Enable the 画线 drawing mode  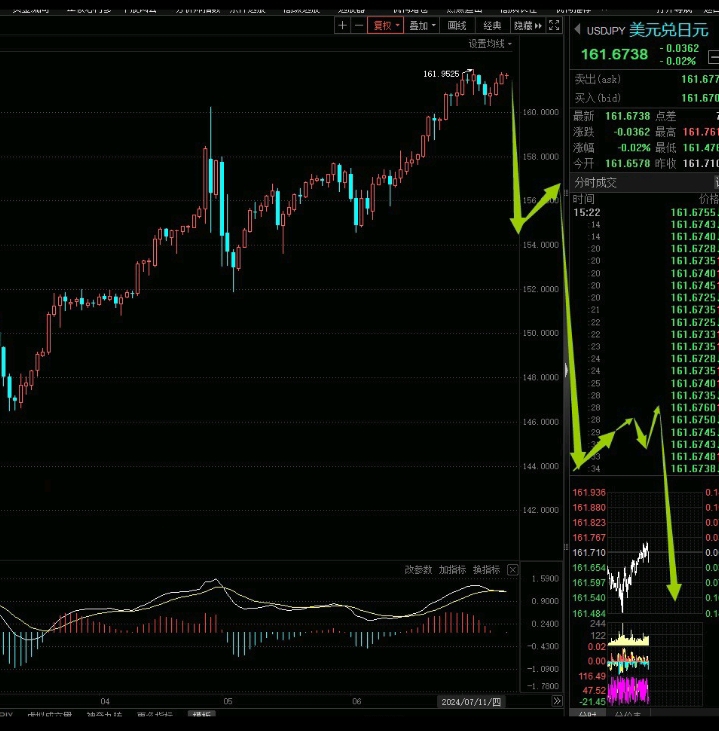457,26
